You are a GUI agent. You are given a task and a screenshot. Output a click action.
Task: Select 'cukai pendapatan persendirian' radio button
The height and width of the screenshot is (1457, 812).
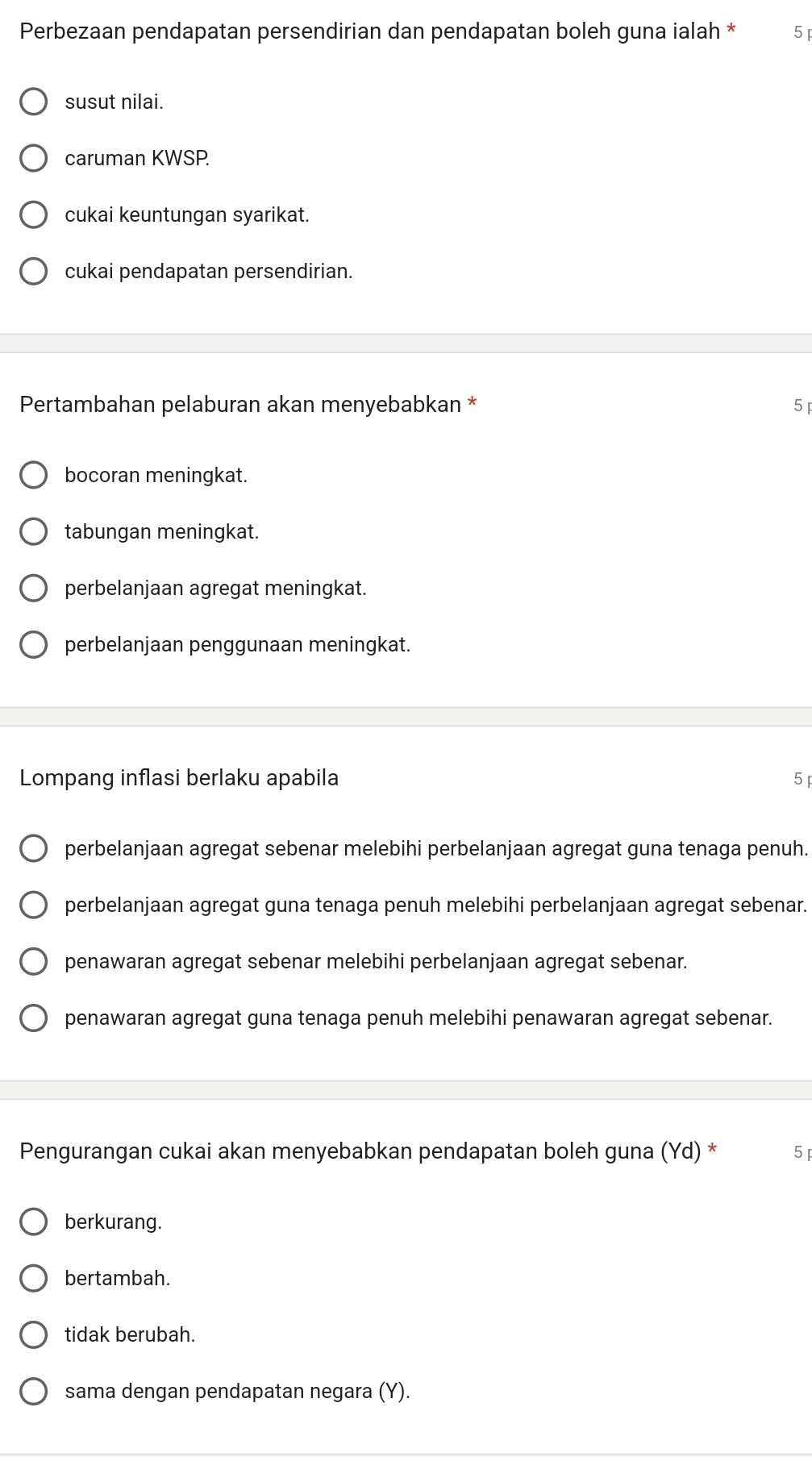33,272
